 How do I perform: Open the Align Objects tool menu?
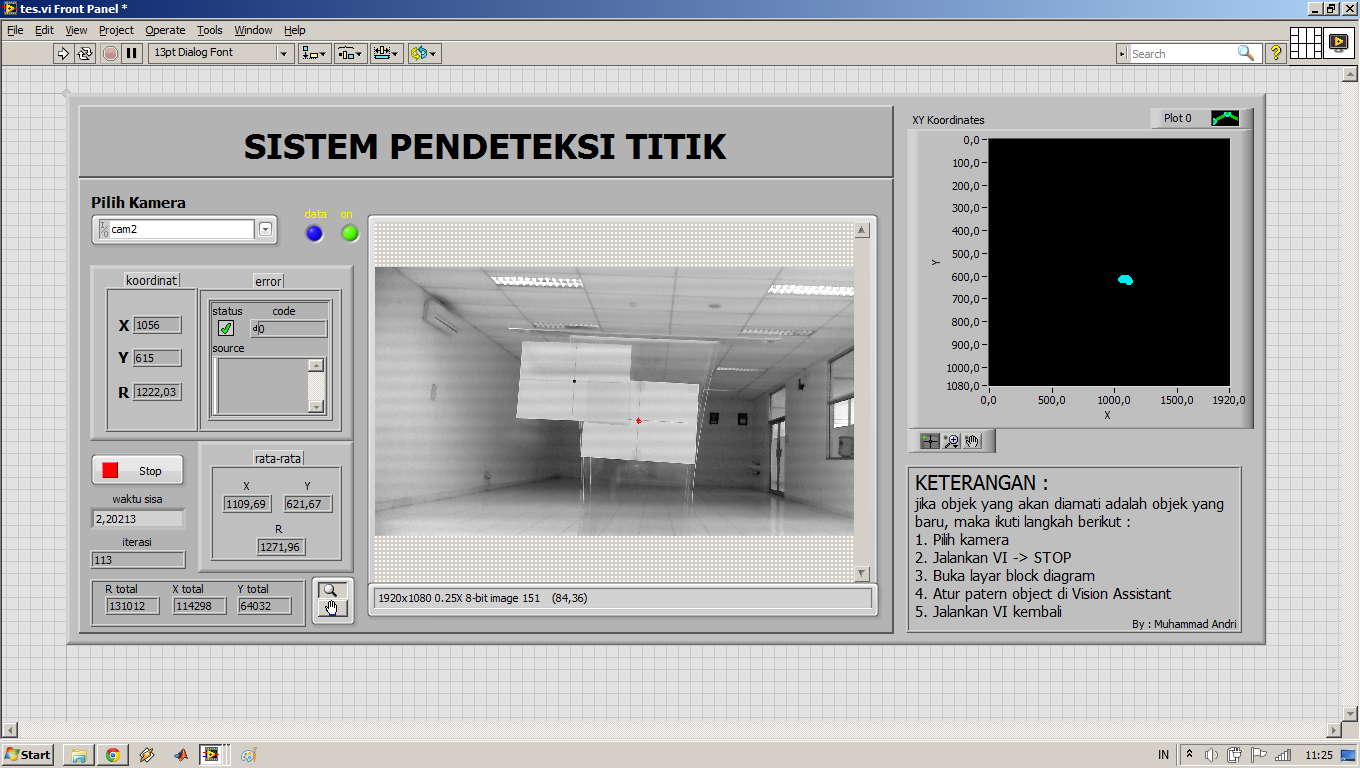[316, 53]
